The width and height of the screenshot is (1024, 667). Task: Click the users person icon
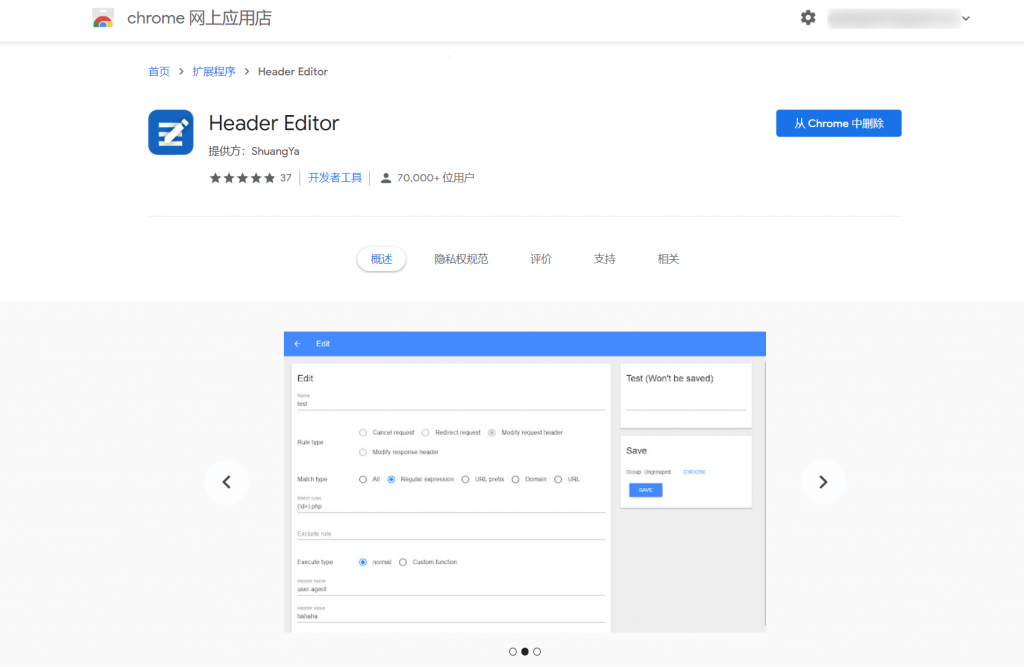coord(386,178)
